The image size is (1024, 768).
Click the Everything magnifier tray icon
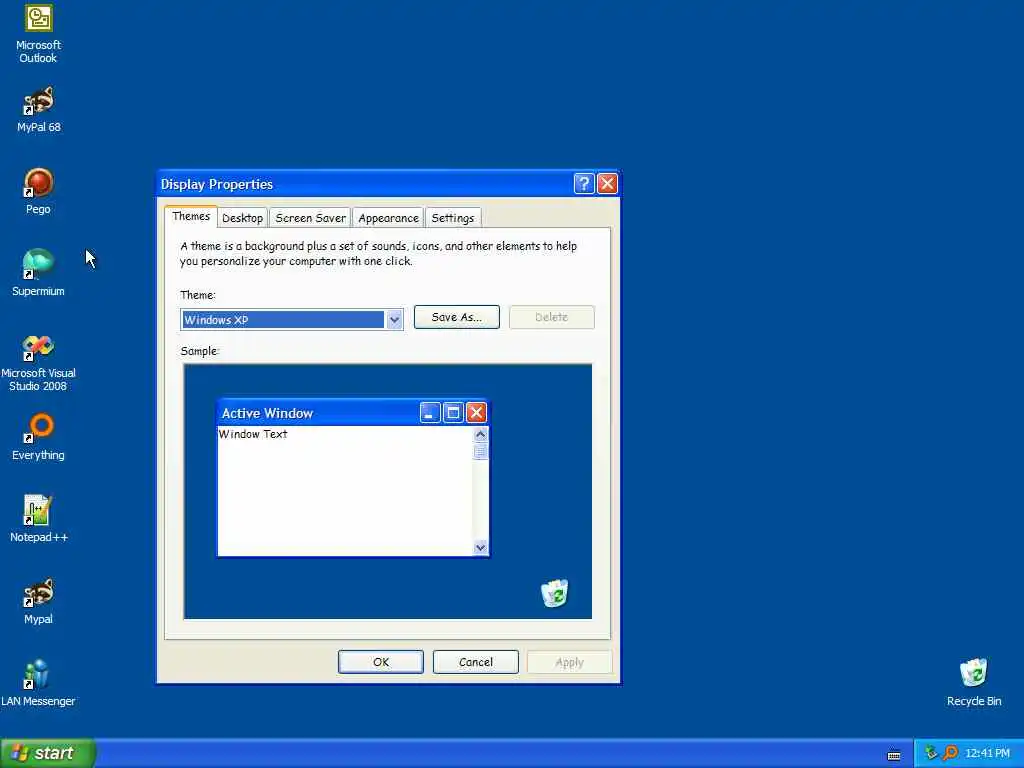tap(951, 753)
